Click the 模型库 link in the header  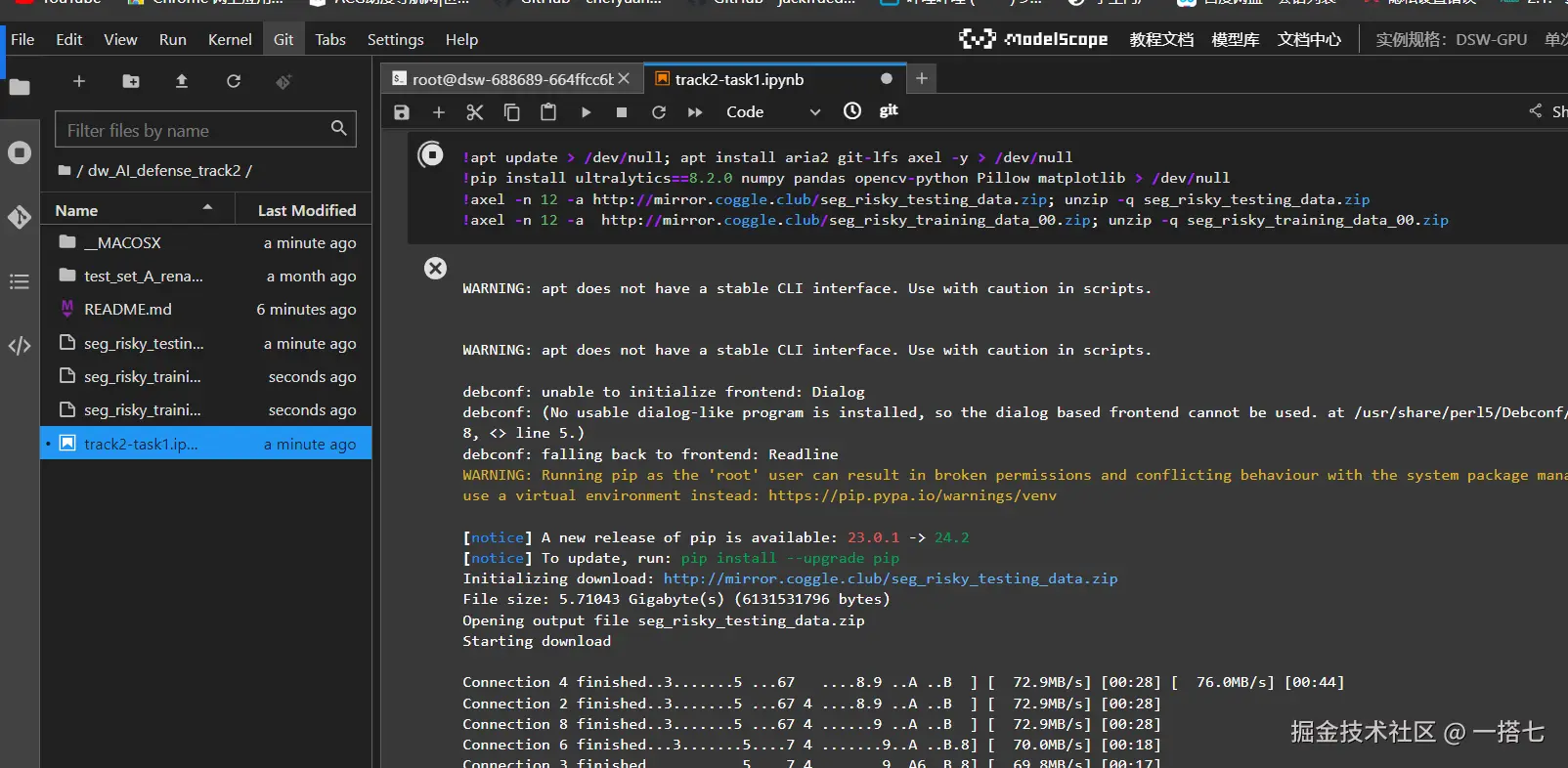click(1235, 40)
